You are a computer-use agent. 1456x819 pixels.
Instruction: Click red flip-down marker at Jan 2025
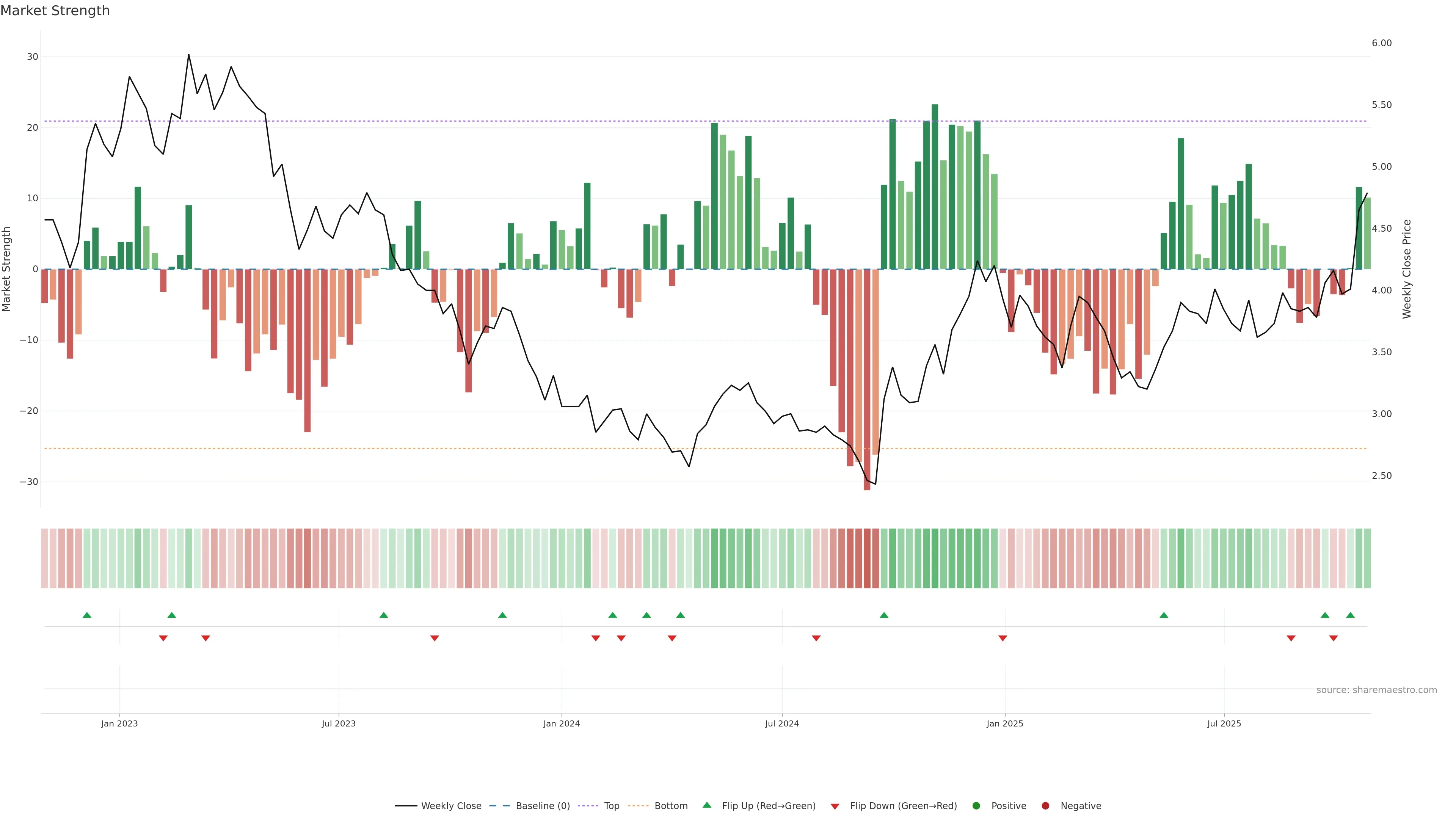tap(1003, 638)
